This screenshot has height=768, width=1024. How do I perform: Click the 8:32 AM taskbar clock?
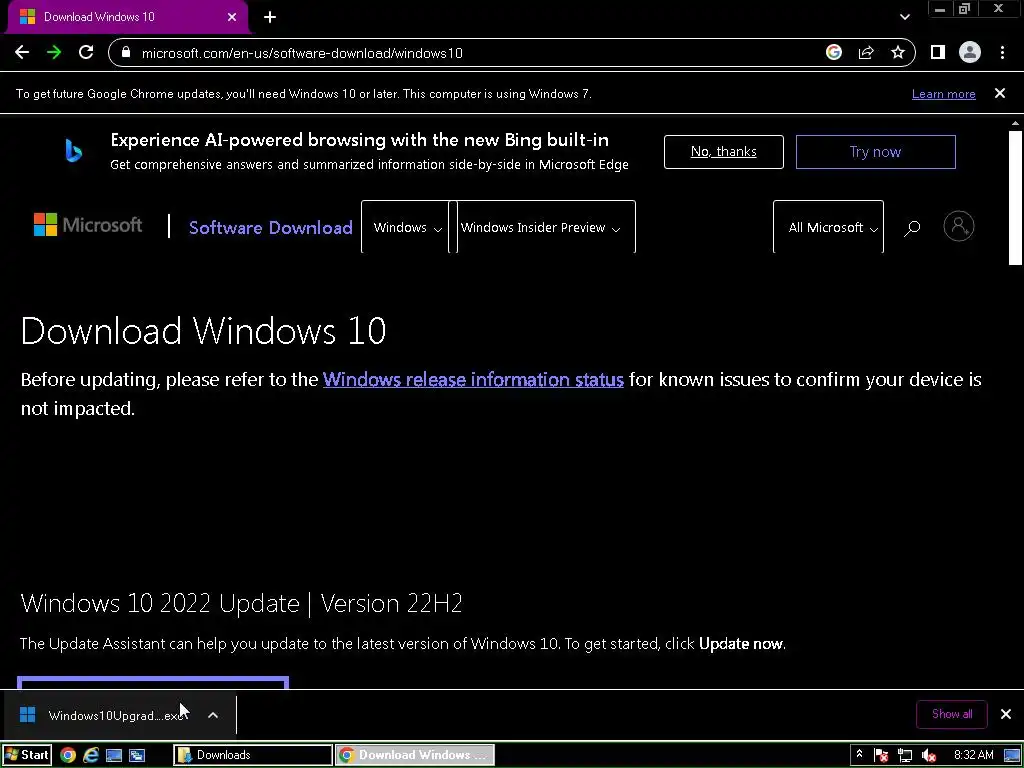pos(973,755)
